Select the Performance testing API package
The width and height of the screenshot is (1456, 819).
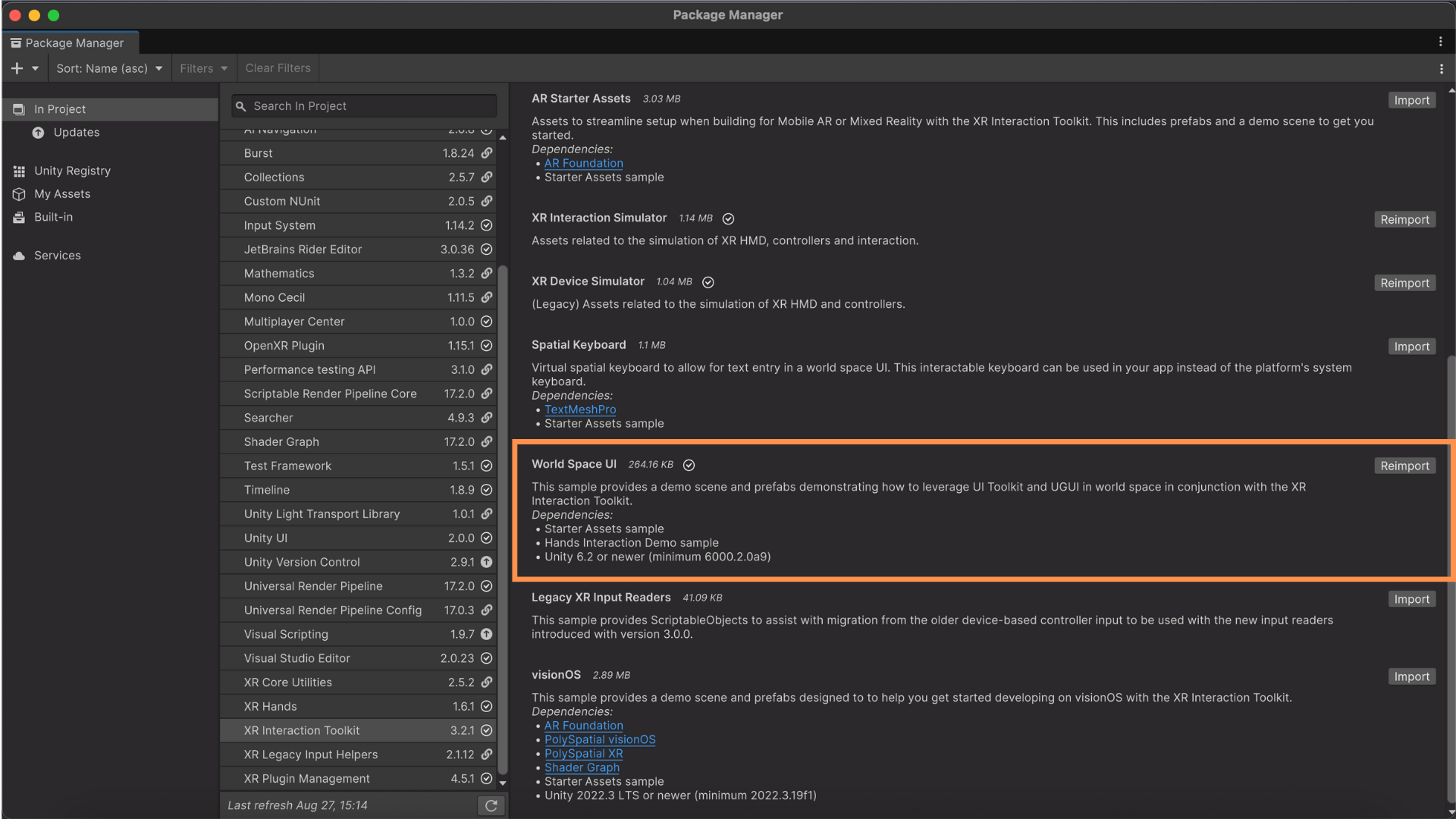click(x=359, y=370)
